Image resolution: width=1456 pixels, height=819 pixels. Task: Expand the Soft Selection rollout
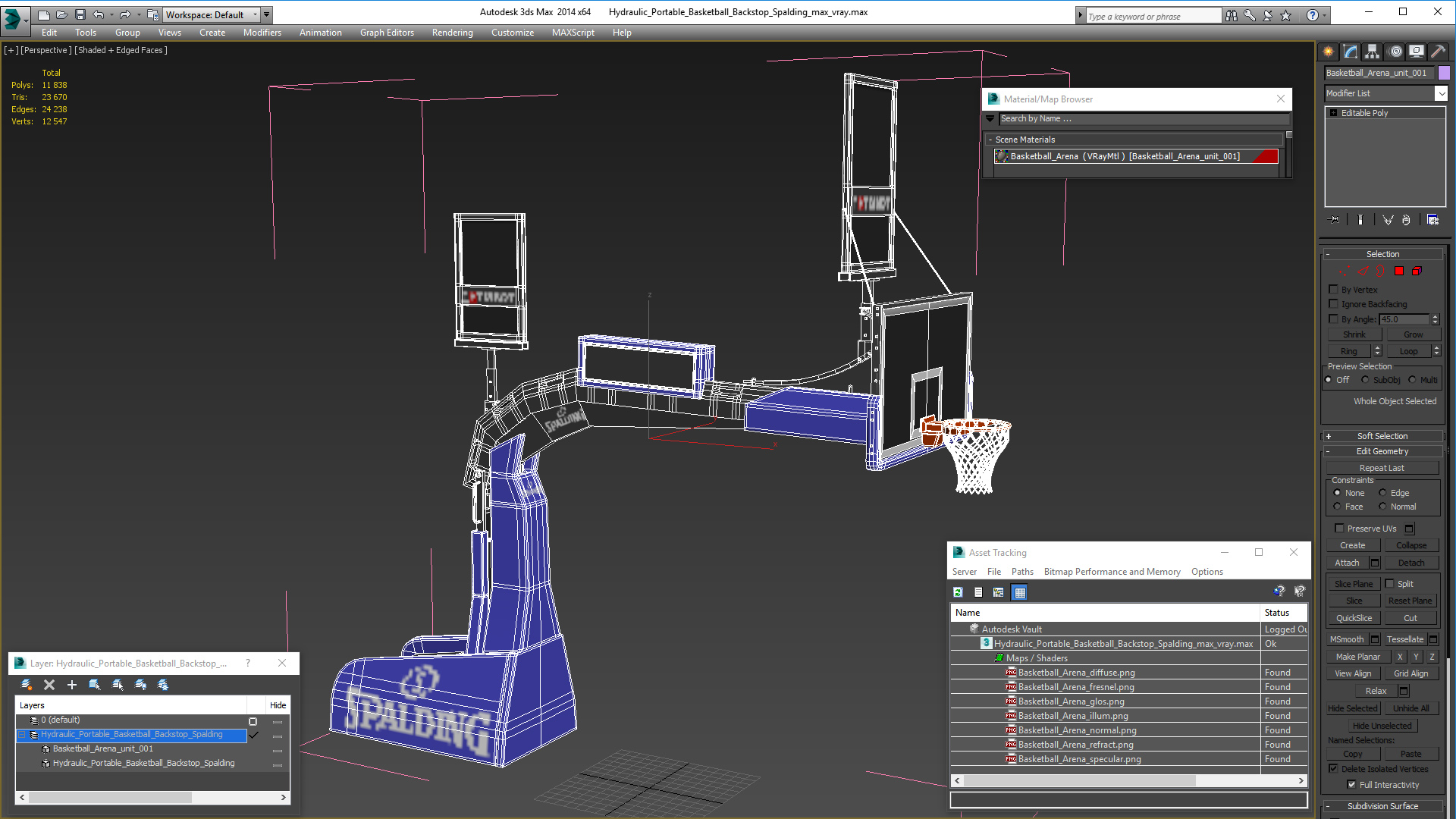click(1382, 436)
